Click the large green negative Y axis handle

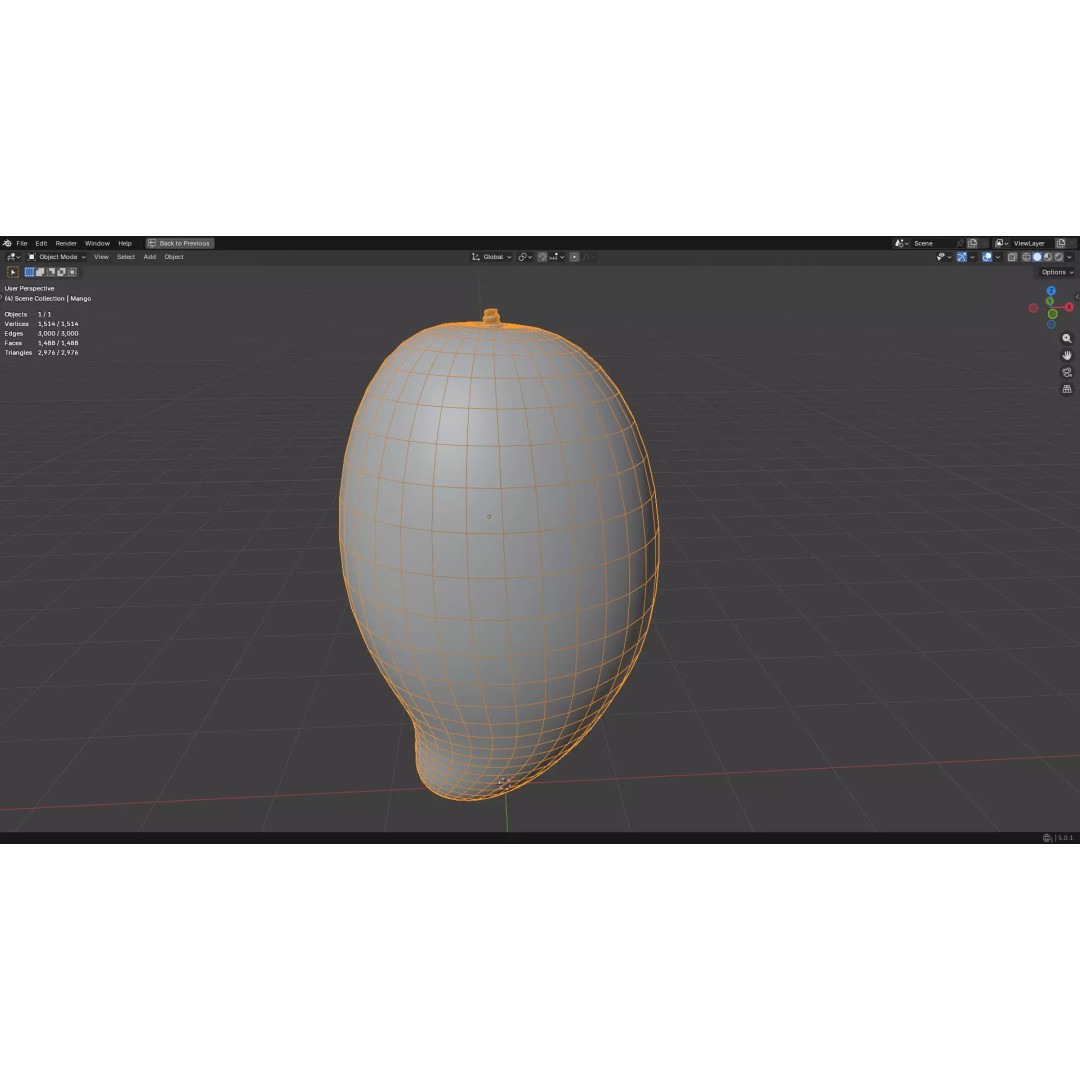coord(1052,314)
